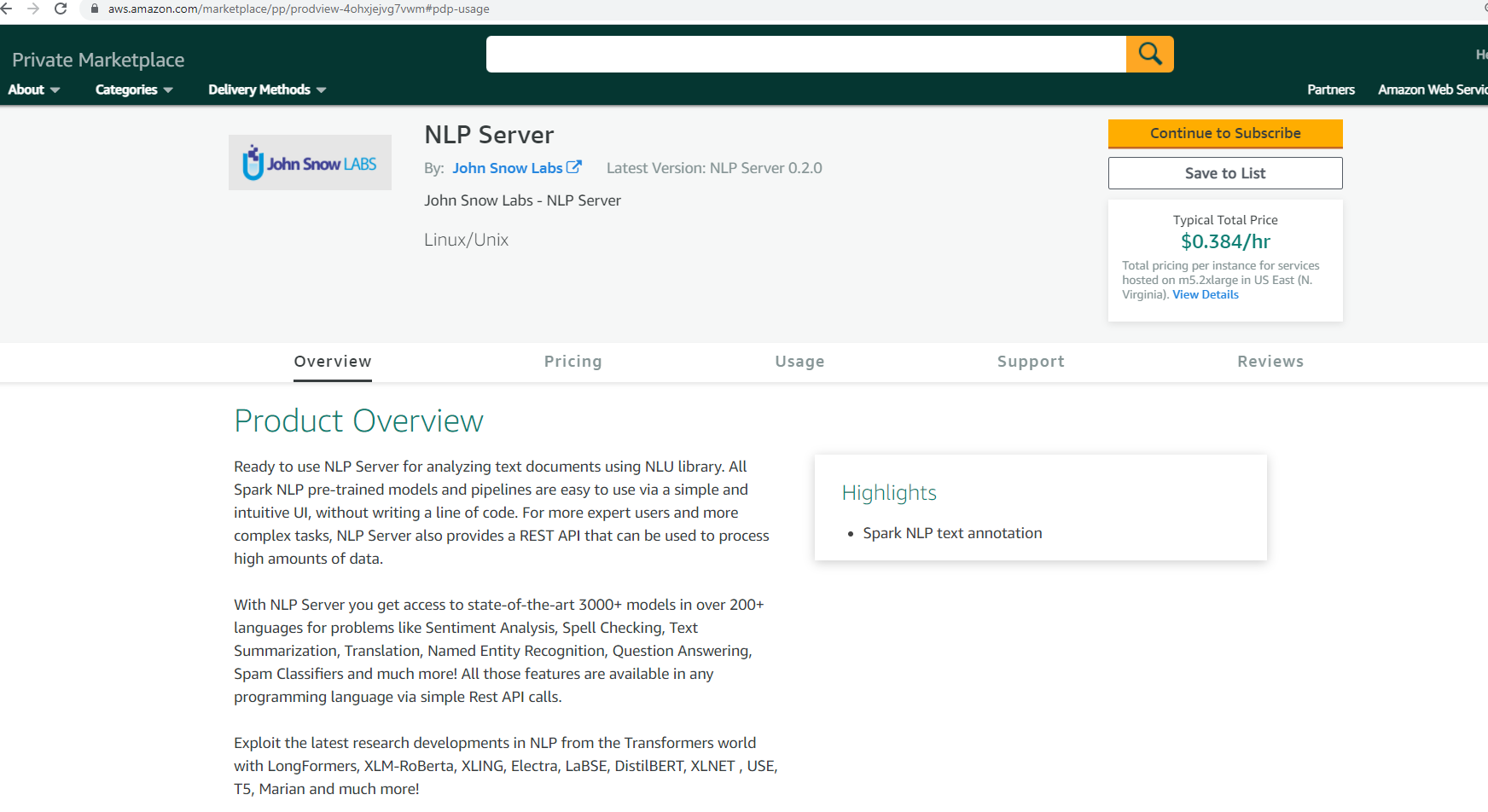Click Continue to Subscribe button
1488x812 pixels.
1225,134
